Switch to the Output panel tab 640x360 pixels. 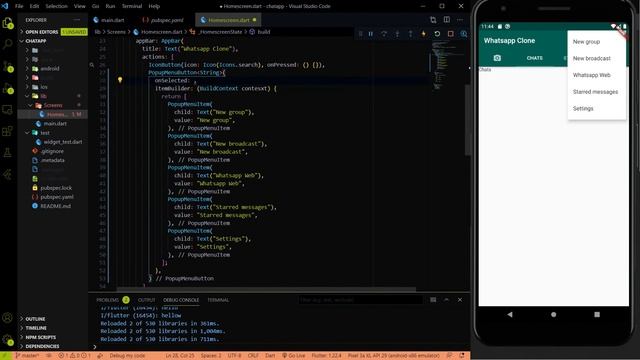pos(147,300)
